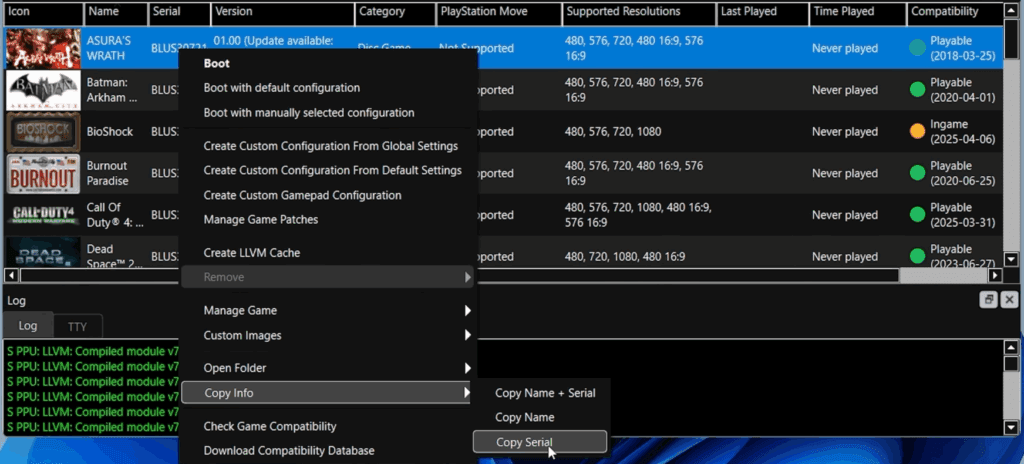Click the log panel scroll up arrow
The image size is (1024, 464).
pos(1011,347)
